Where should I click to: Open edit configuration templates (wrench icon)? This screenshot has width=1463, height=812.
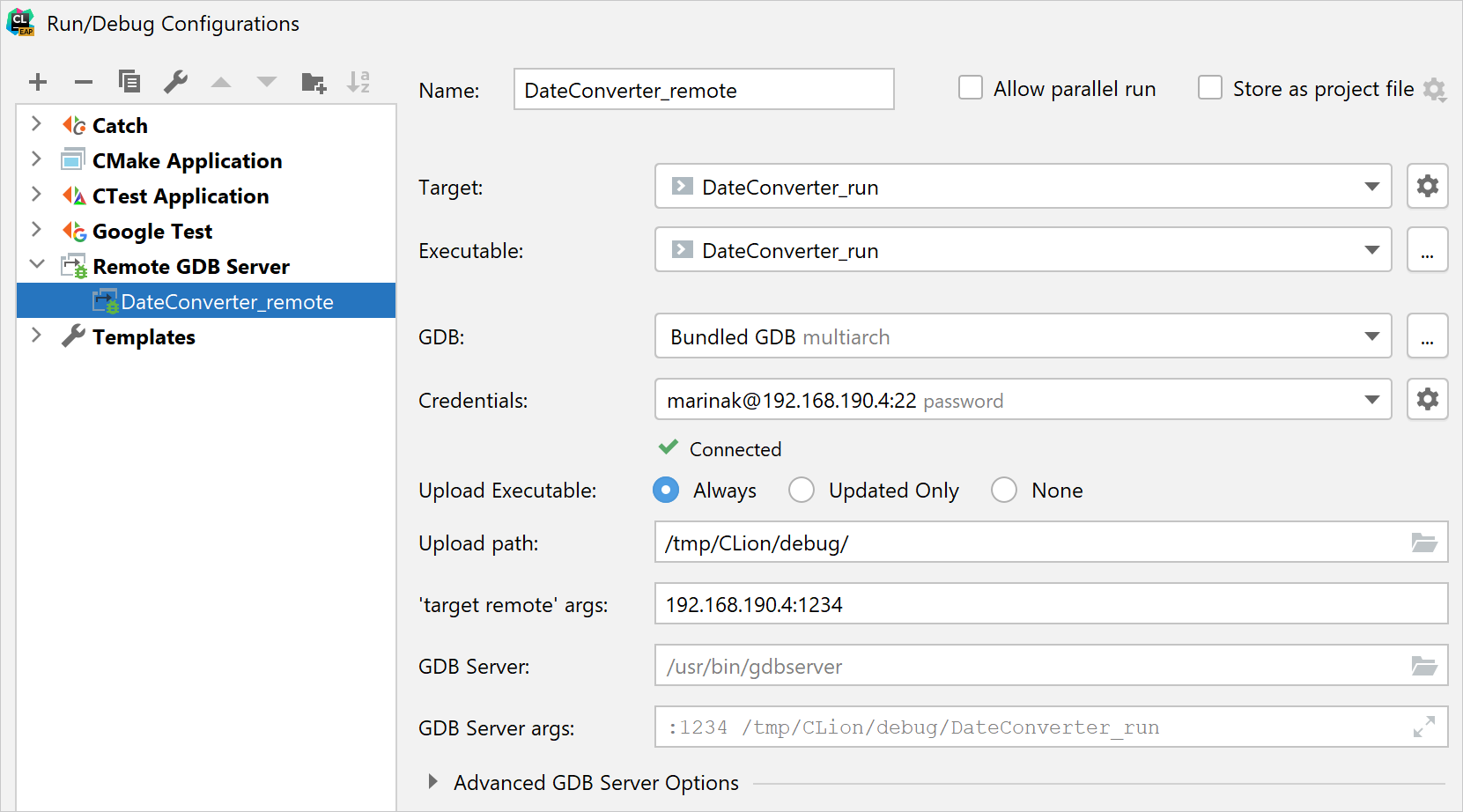[x=175, y=82]
